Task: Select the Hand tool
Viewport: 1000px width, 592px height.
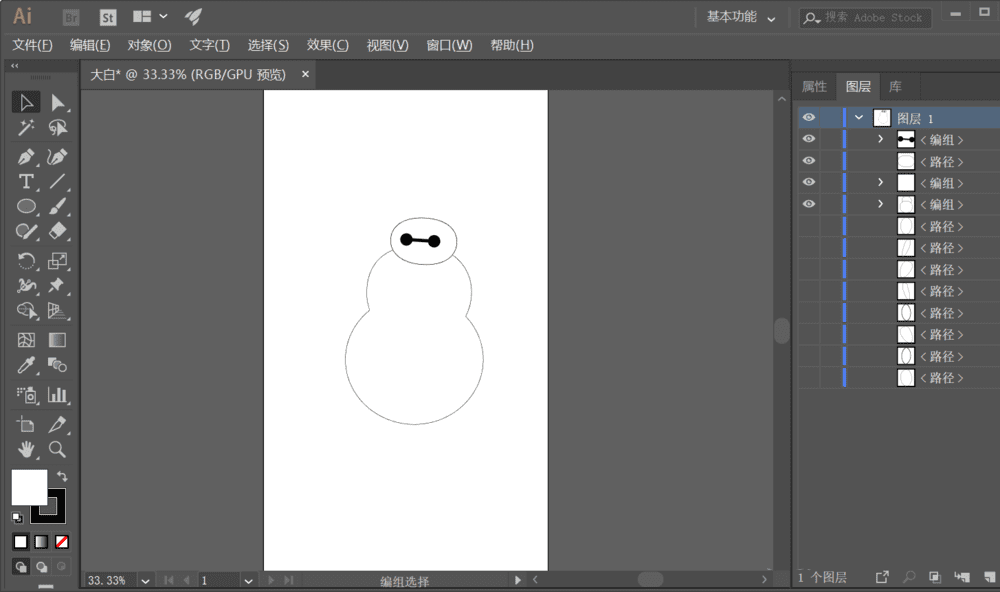Action: (x=26, y=449)
